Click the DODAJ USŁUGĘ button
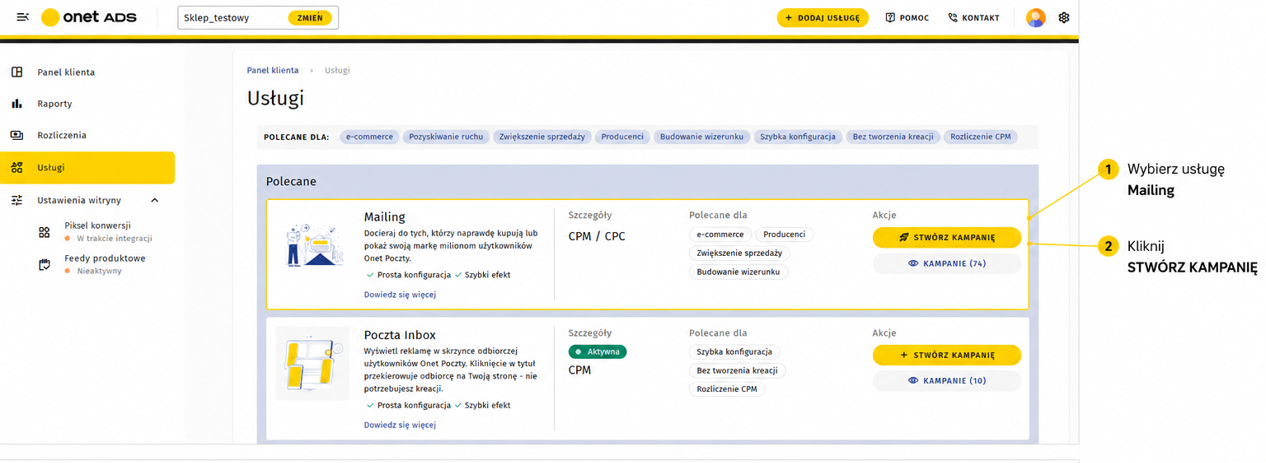The height and width of the screenshot is (463, 1266). point(823,18)
